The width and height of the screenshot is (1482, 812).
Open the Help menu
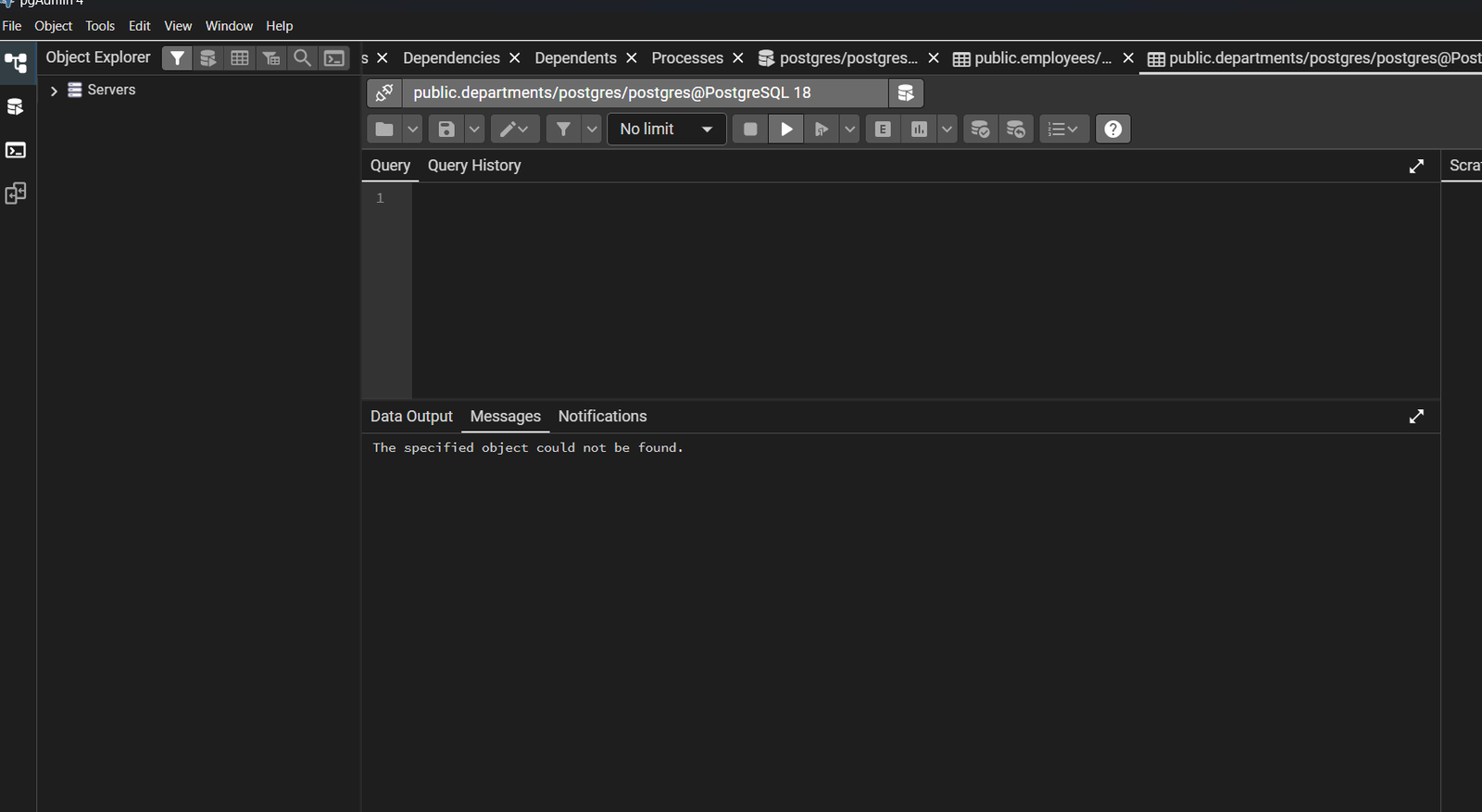[279, 26]
